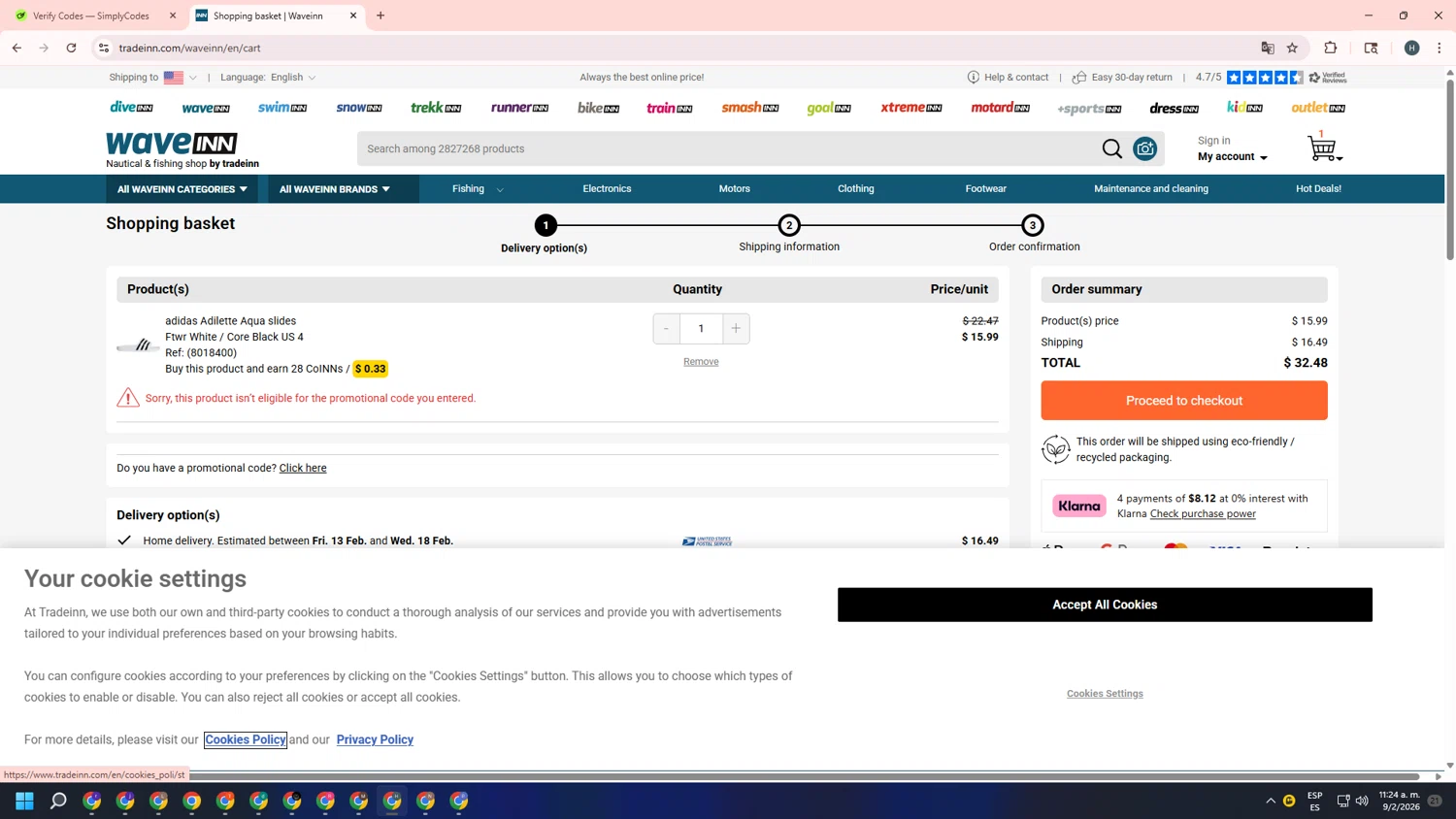Increase quantity with the plus button
This screenshot has width=1456, height=819.
point(736,328)
